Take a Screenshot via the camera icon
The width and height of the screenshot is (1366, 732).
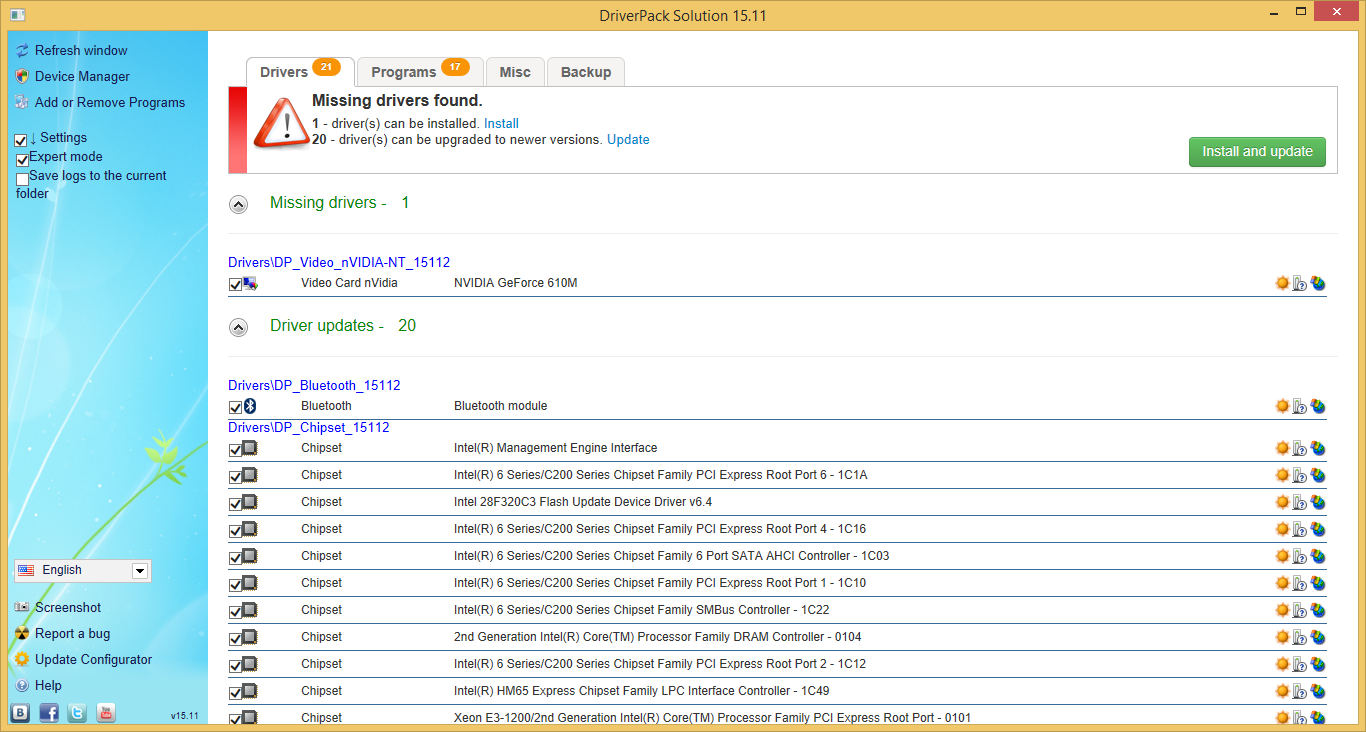[x=22, y=607]
